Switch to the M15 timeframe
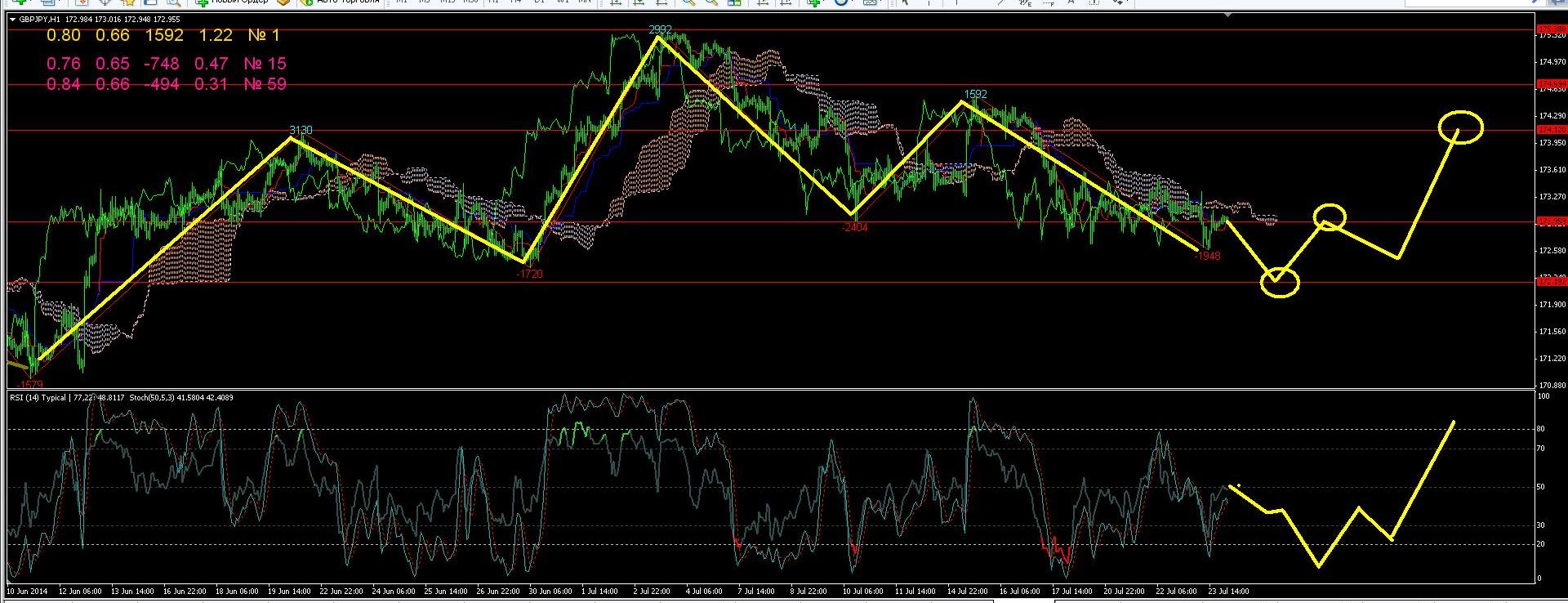Image resolution: width=1568 pixels, height=603 pixels. pos(448,2)
